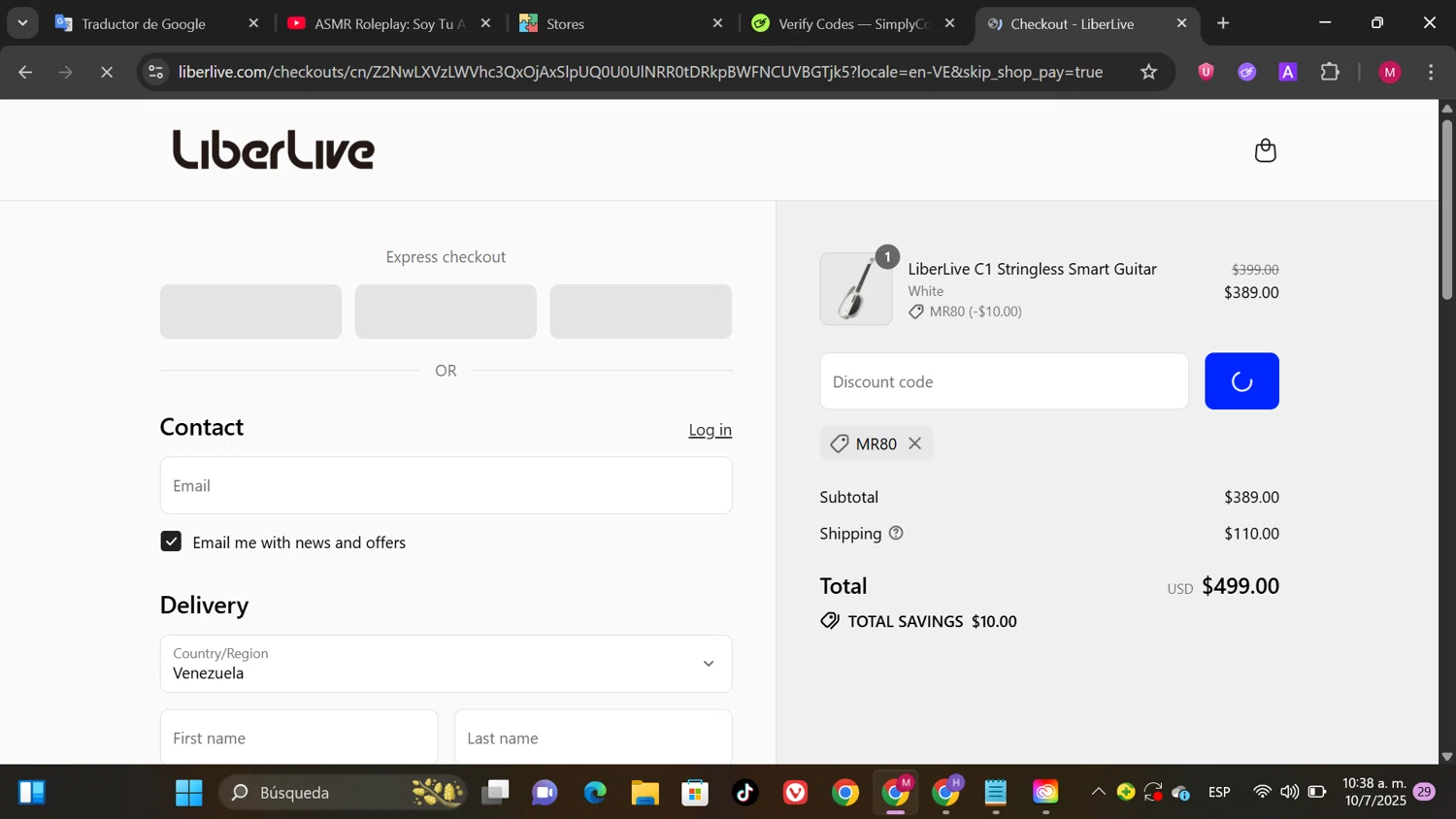
Task: Select the Checkout - LiberLive tab
Action: (x=1072, y=23)
